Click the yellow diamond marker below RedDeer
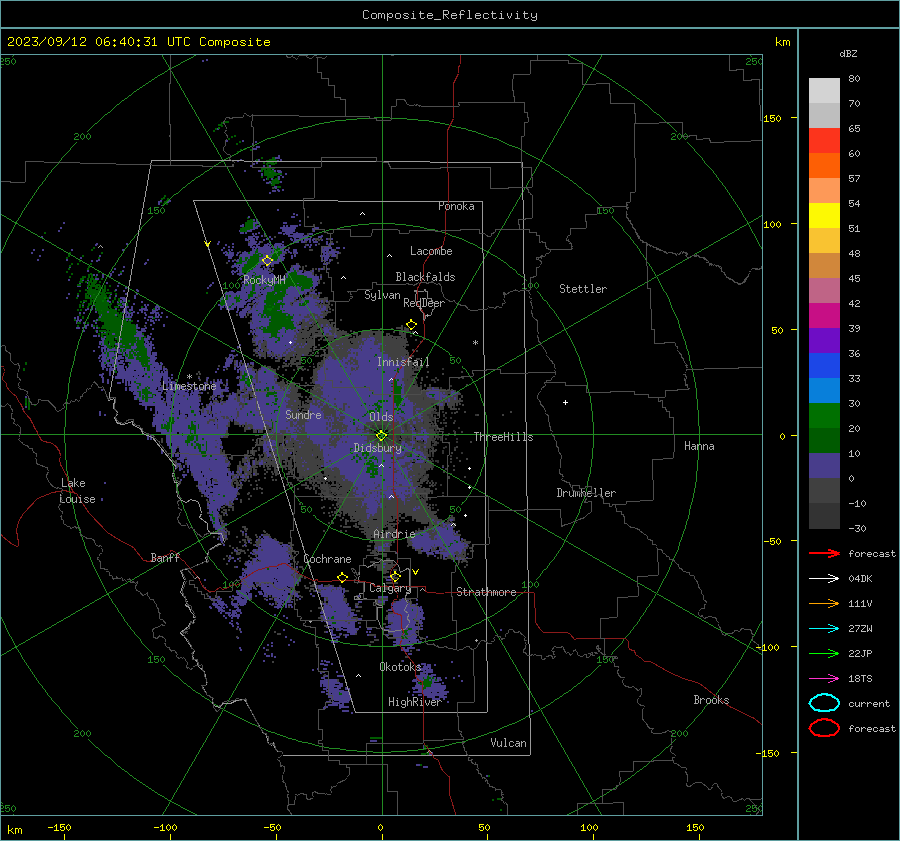This screenshot has height=841, width=900. (x=412, y=325)
